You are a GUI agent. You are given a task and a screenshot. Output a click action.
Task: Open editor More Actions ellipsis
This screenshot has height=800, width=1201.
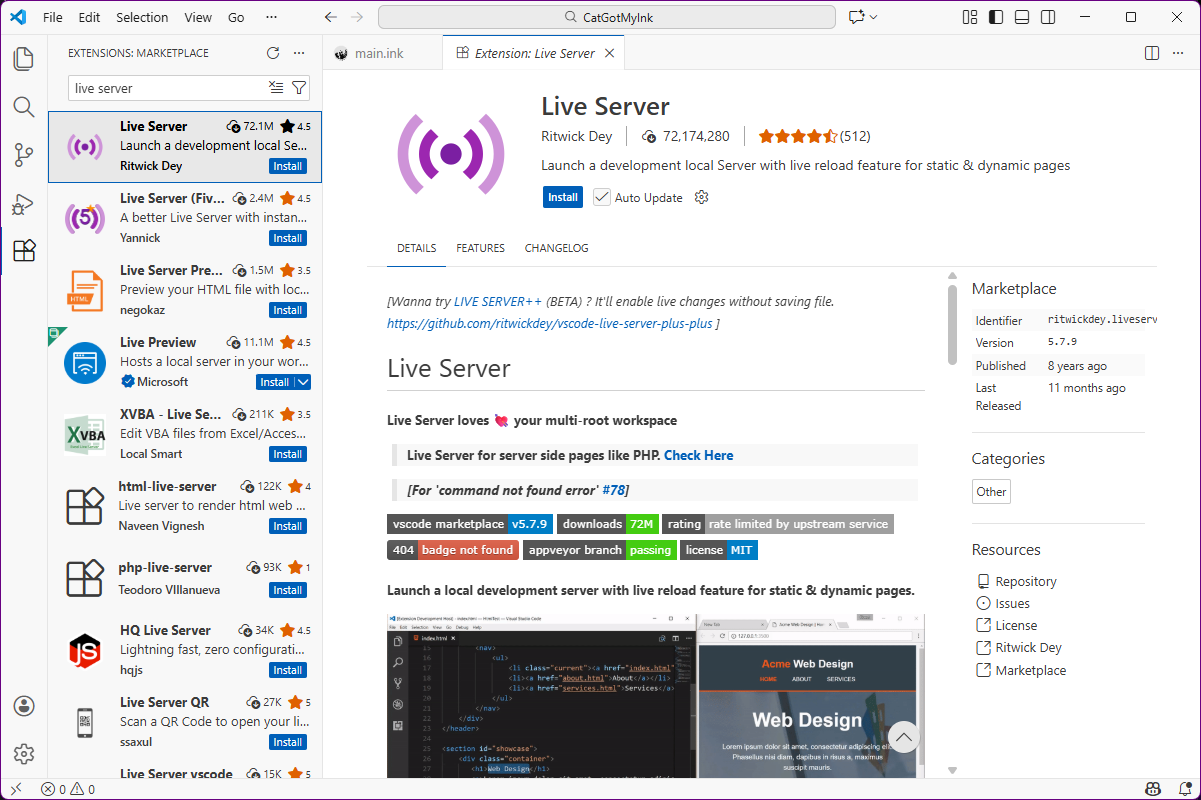click(1178, 53)
